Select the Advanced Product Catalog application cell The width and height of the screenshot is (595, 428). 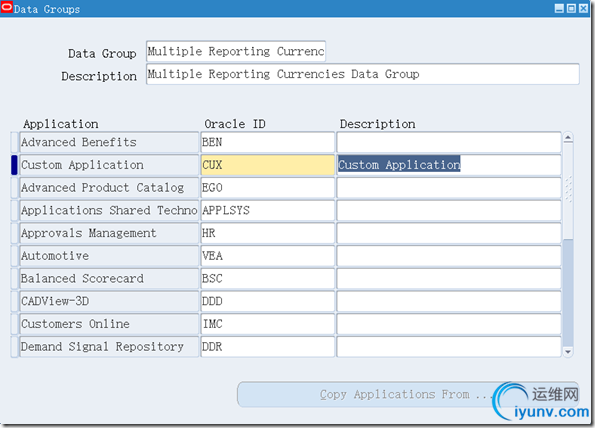[109, 188]
